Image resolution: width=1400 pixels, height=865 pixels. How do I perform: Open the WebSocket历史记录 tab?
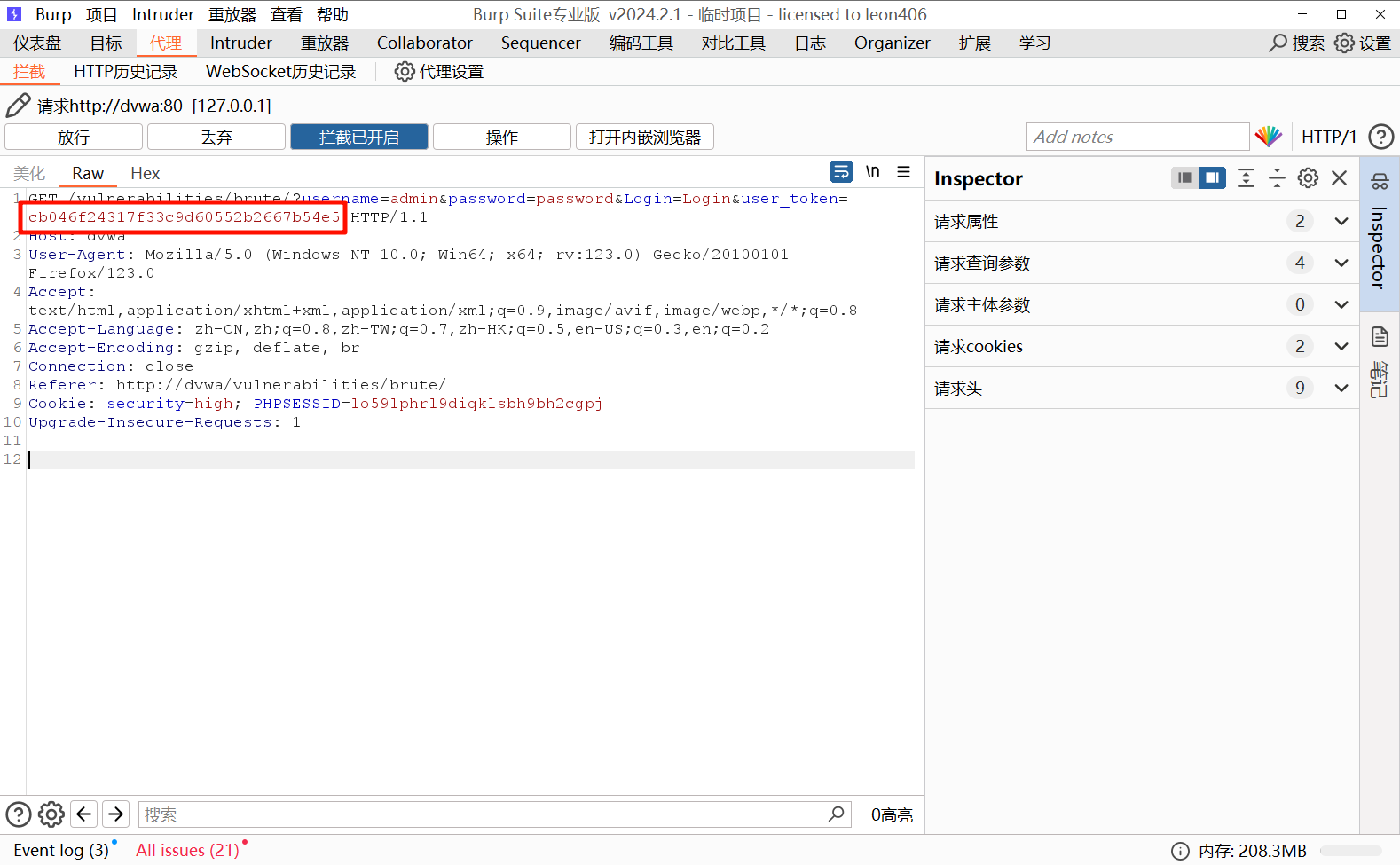point(280,71)
